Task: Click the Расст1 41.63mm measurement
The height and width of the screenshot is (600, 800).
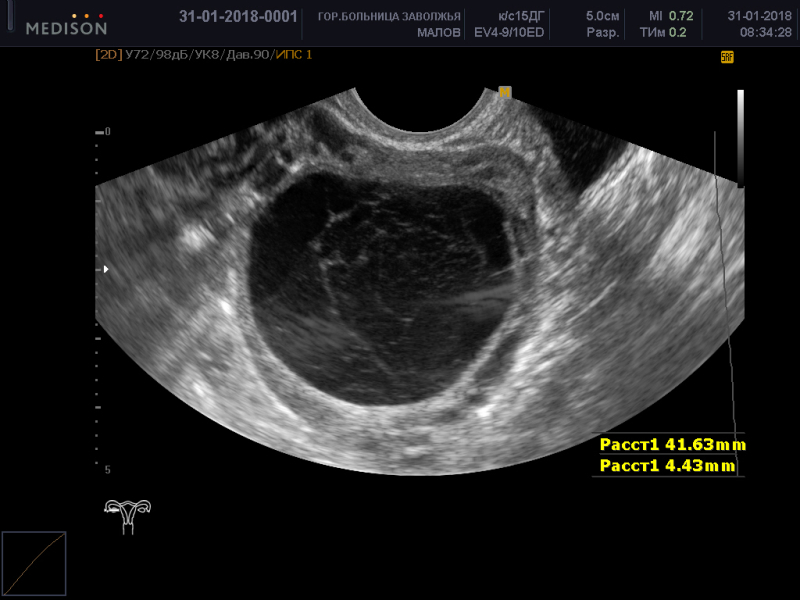Action: coord(672,445)
